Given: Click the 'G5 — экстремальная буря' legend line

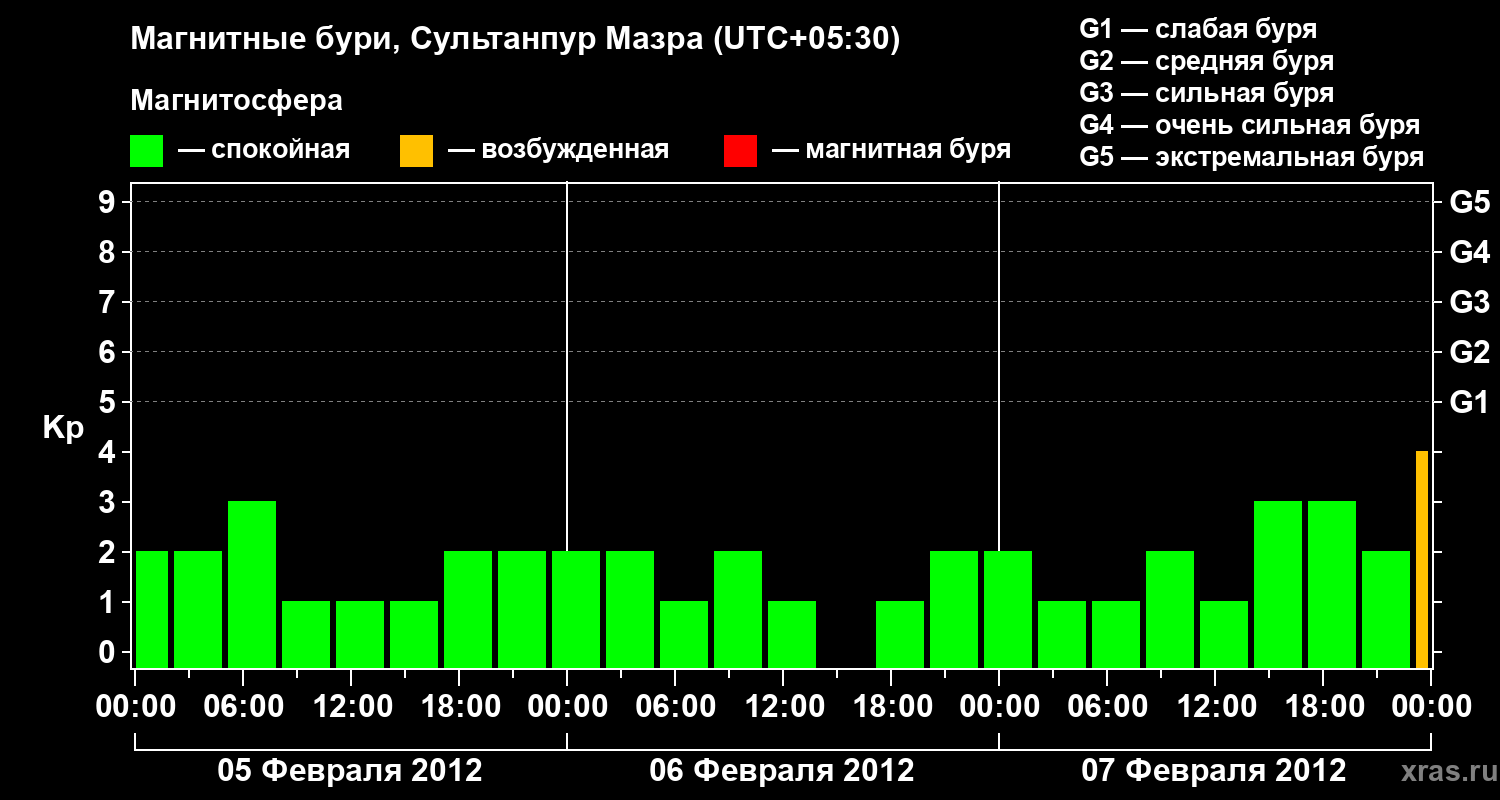Looking at the screenshot, I should (x=1252, y=157).
